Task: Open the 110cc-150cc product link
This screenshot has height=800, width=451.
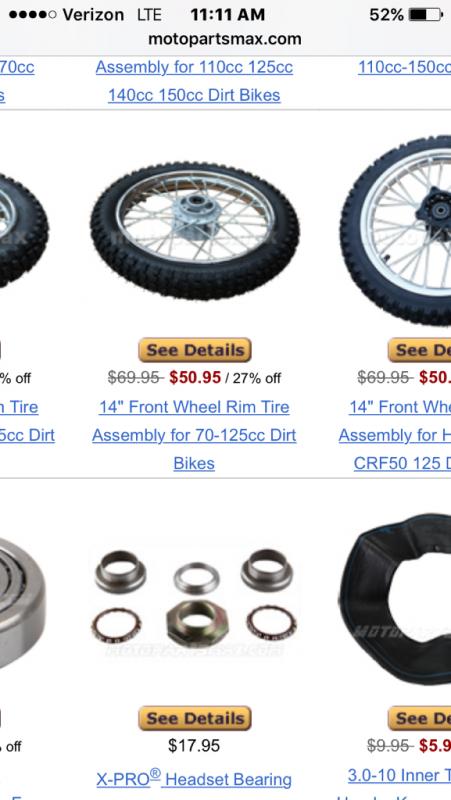Action: coord(405,67)
